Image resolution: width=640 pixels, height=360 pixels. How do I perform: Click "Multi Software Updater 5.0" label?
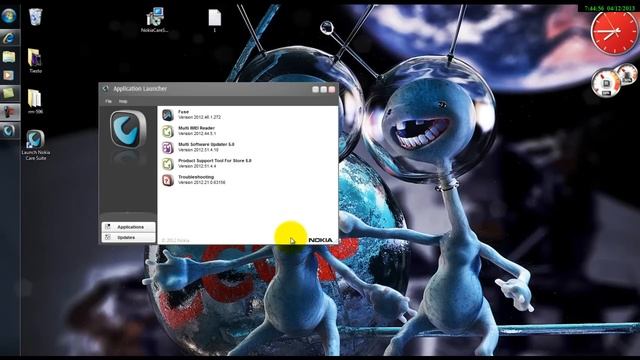click(206, 144)
